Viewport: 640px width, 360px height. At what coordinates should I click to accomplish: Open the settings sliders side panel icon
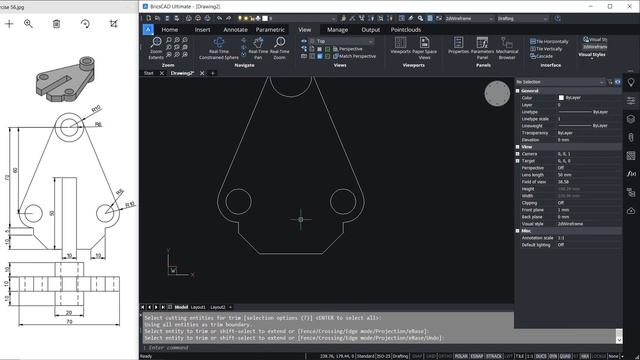631,100
